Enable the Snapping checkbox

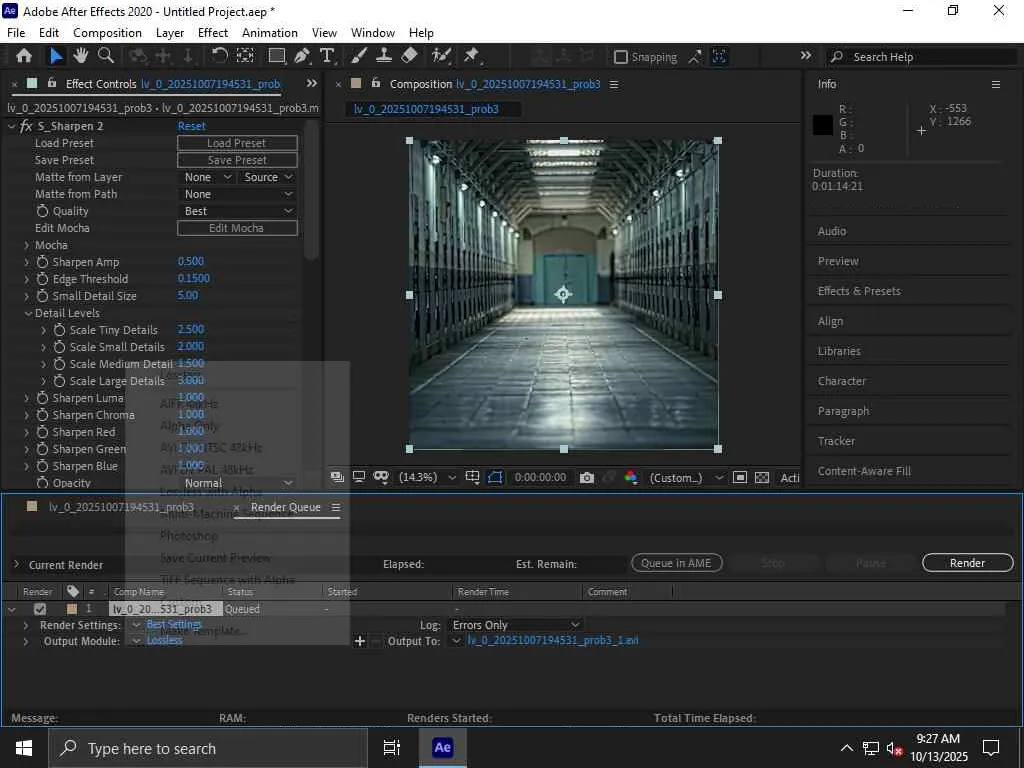click(x=621, y=57)
